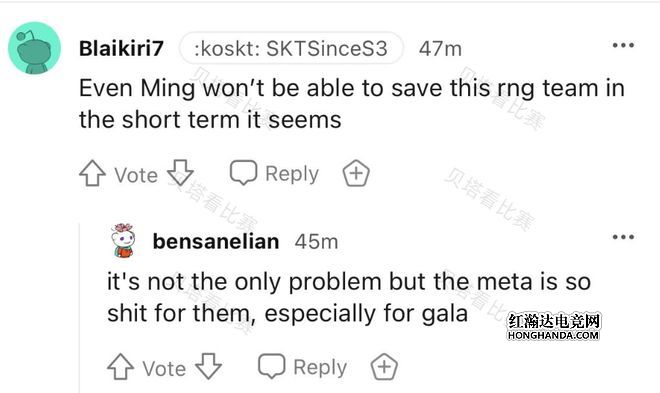
Task: Click the 47m comment timestamp
Action: coord(440,49)
